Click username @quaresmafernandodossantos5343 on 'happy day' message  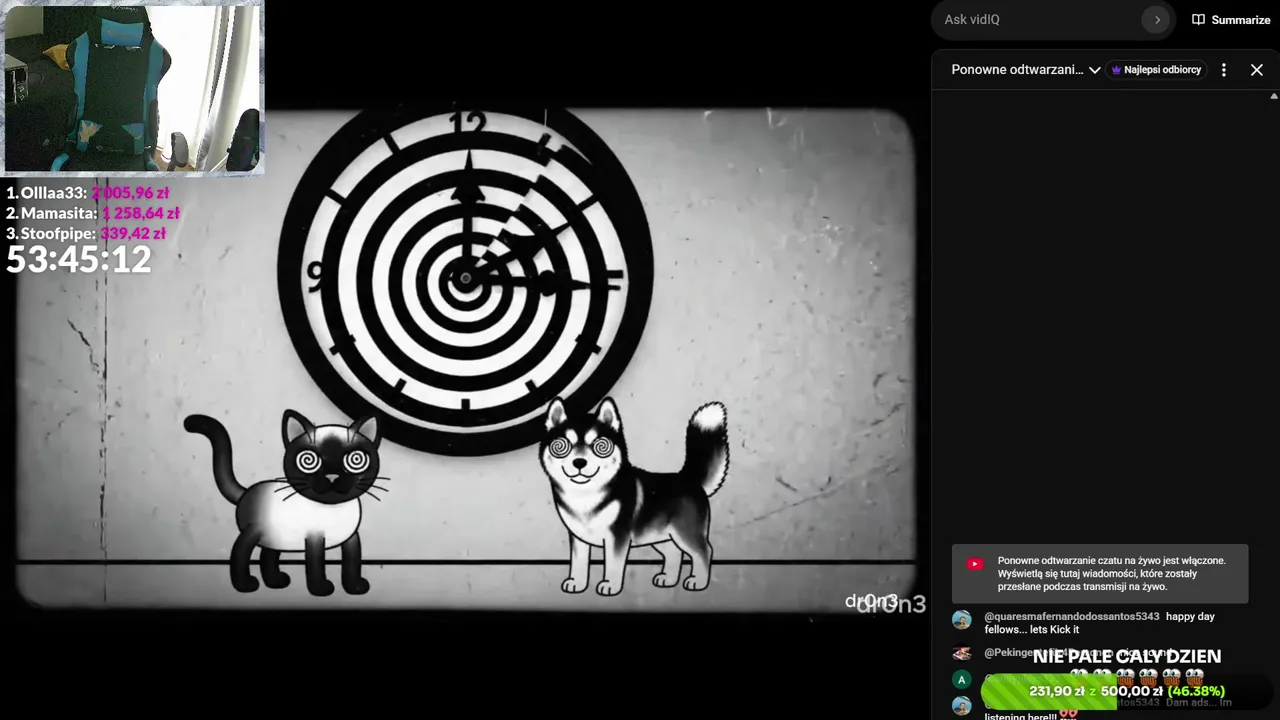(1072, 617)
